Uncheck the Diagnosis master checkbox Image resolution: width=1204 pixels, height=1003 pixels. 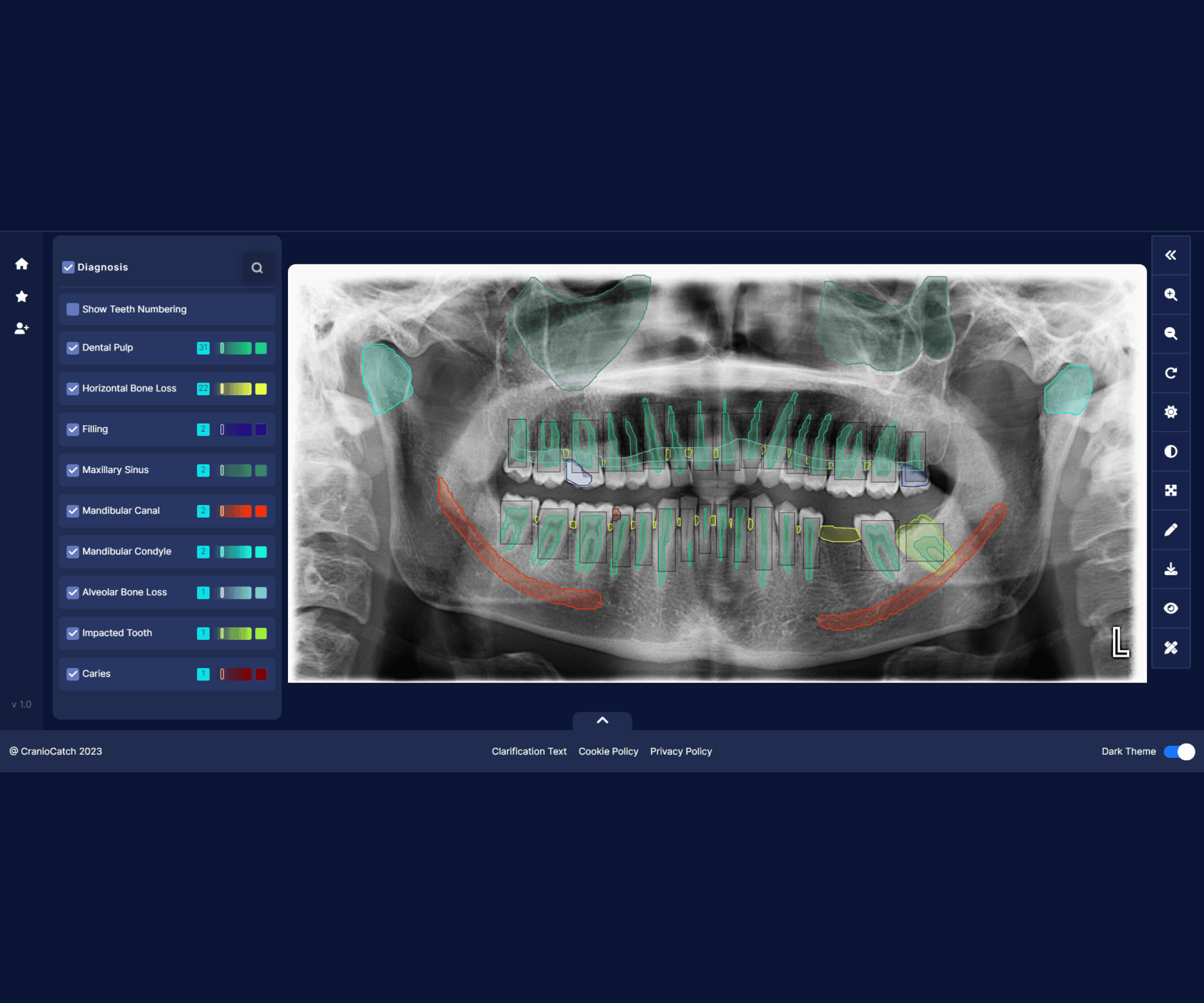[x=68, y=268]
